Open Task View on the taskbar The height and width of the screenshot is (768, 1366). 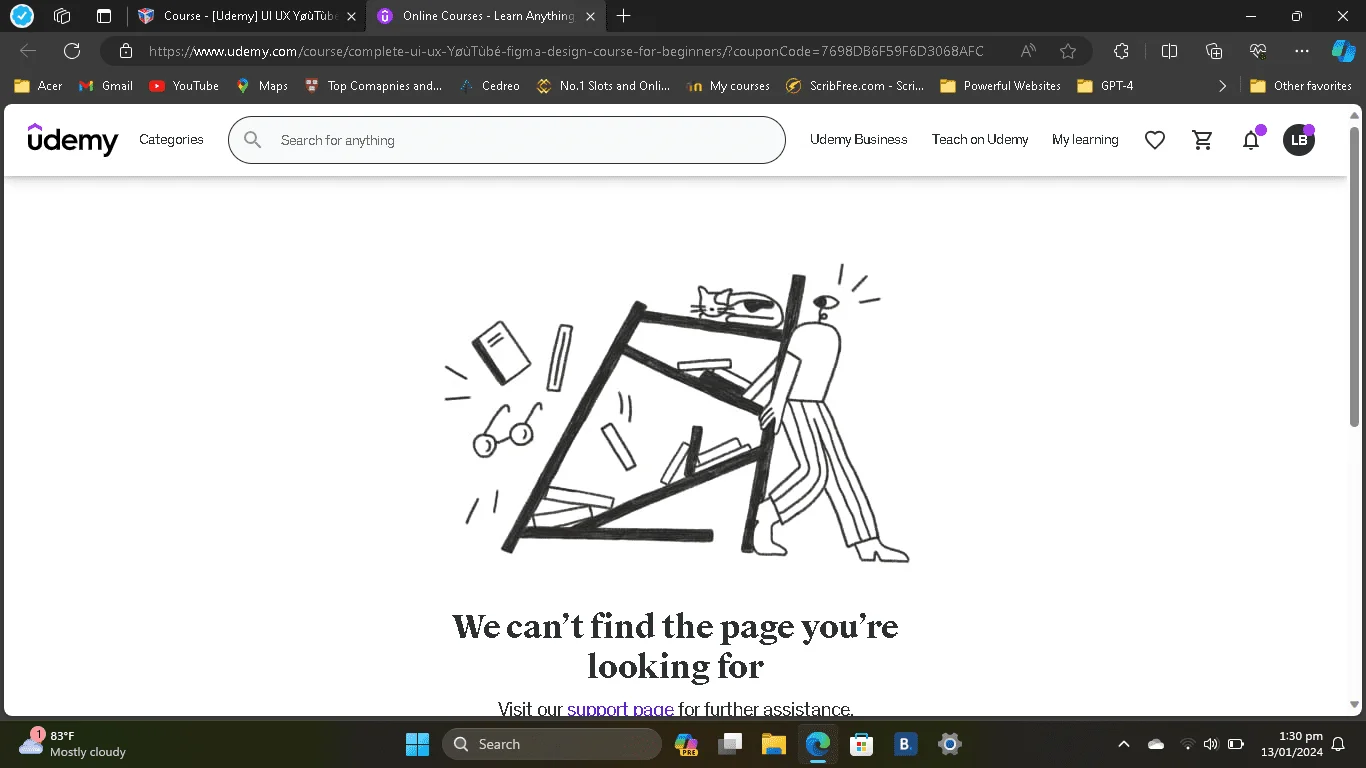pyautogui.click(x=730, y=744)
